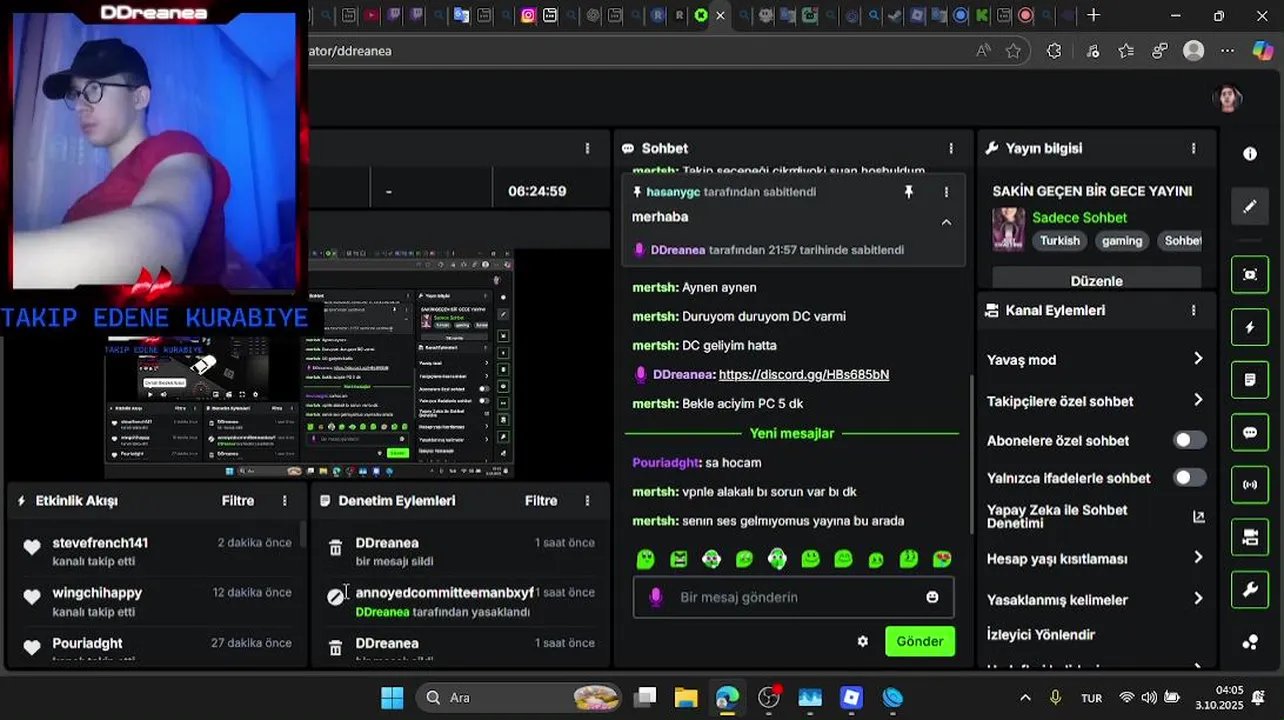The height and width of the screenshot is (720, 1284).
Task: Open browser profile icon in toolbar
Action: coord(1193,51)
